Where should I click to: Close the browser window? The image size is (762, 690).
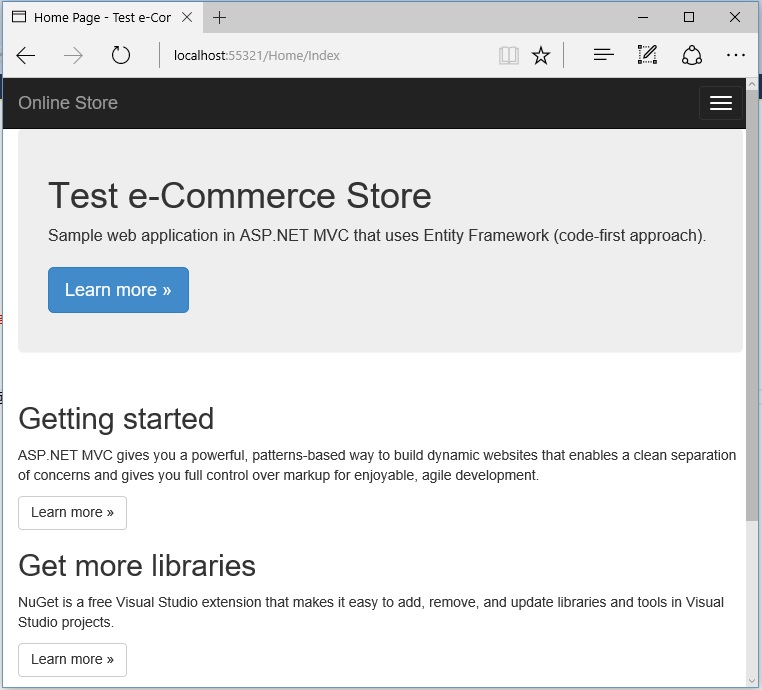click(x=735, y=17)
